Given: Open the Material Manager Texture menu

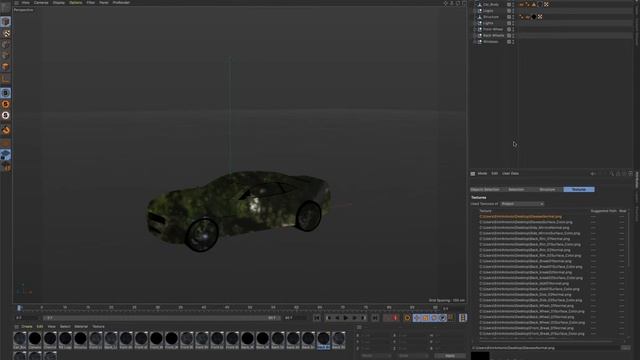Looking at the screenshot, I should [x=98, y=327].
